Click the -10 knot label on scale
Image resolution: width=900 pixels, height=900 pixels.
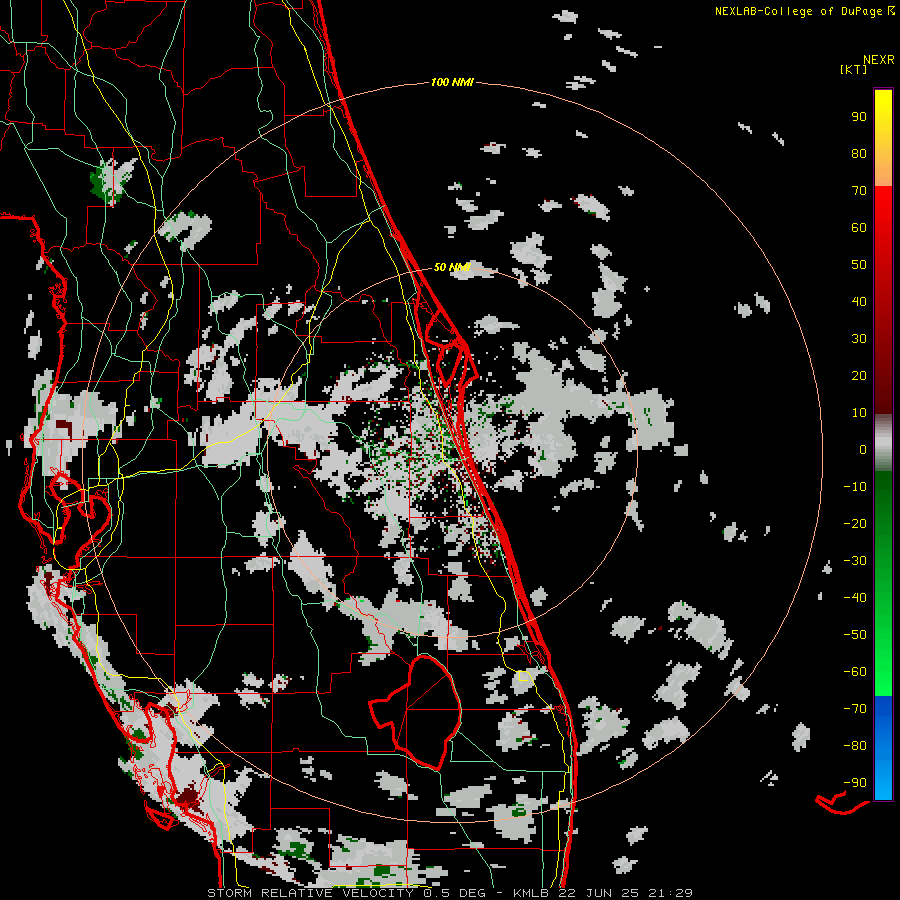pos(855,487)
